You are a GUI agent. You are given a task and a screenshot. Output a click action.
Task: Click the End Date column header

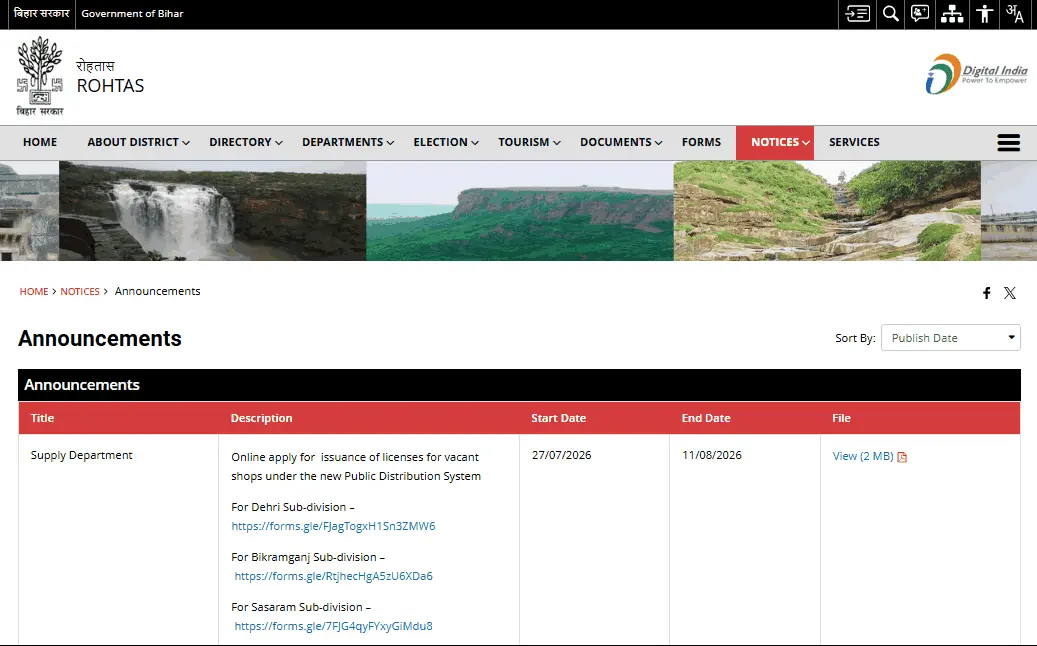point(706,418)
